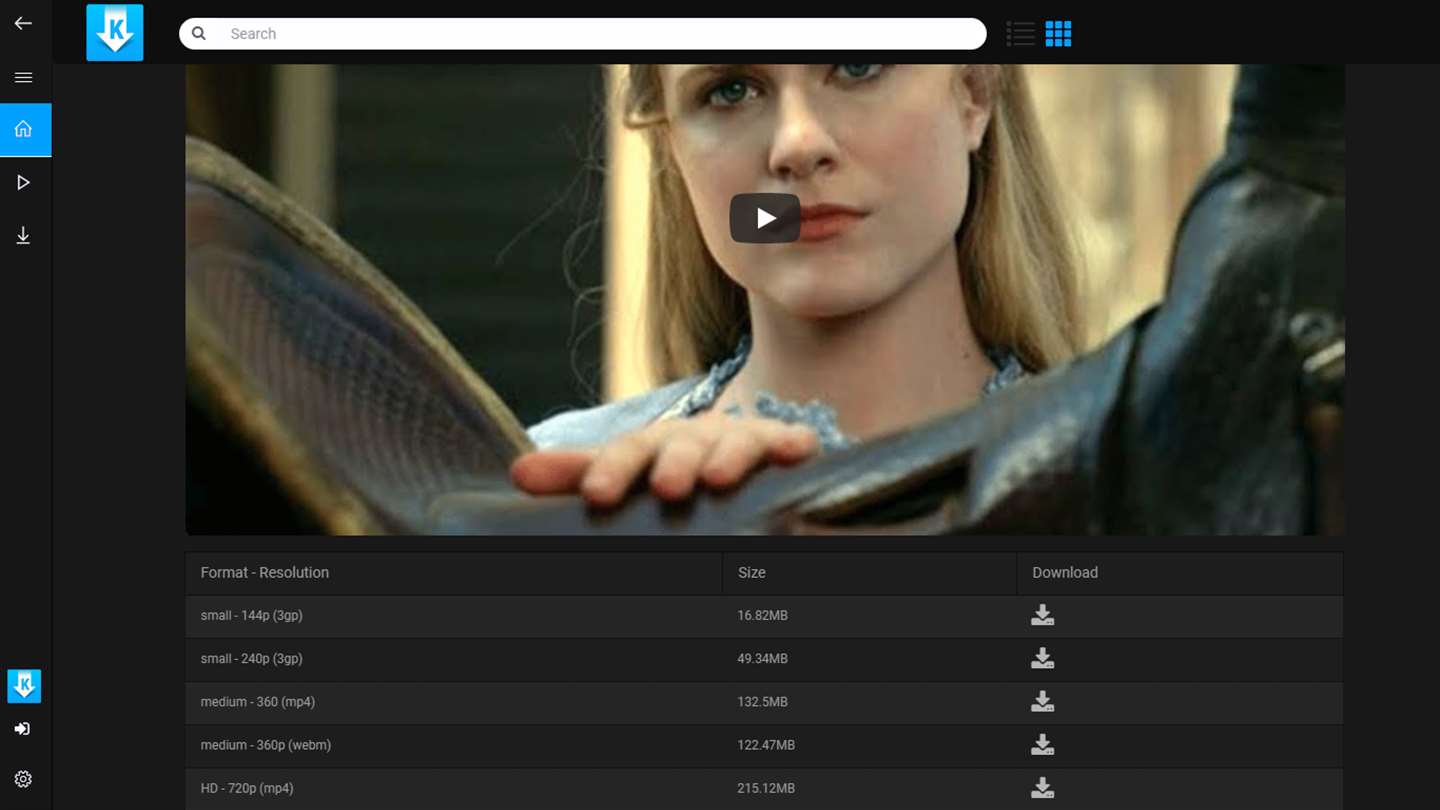Click the 49.34MB size value
This screenshot has height=810, width=1440.
click(762, 658)
